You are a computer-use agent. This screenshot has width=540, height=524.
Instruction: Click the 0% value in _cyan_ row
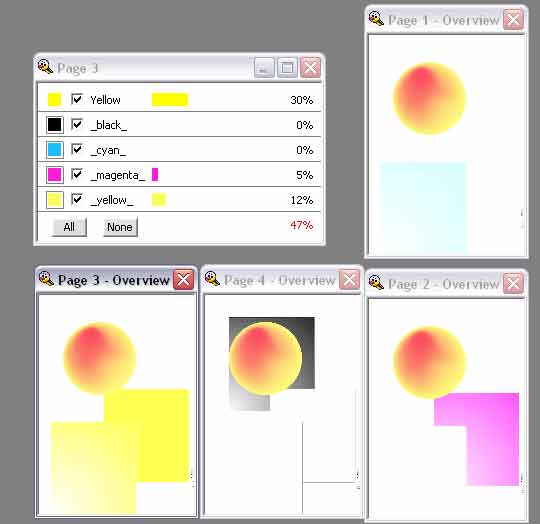(304, 150)
